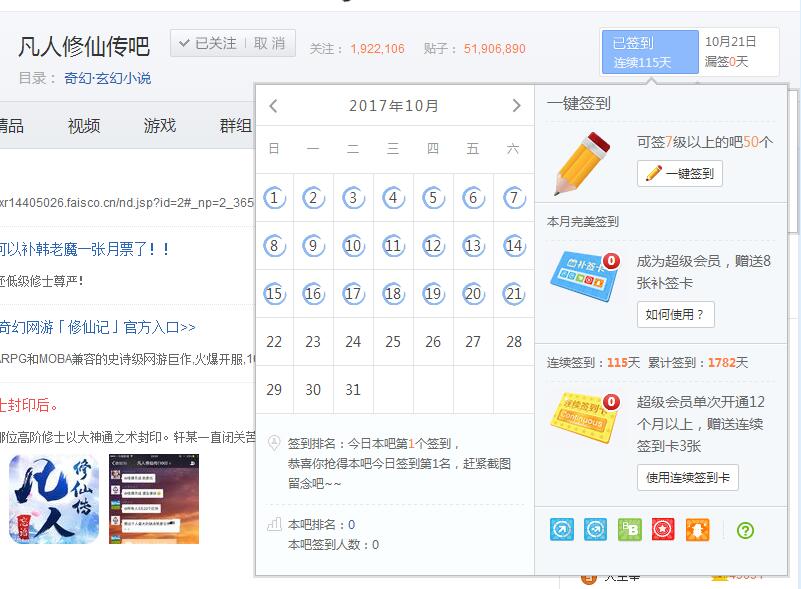Open the 群组 tab
The image size is (801, 589).
coord(235,125)
